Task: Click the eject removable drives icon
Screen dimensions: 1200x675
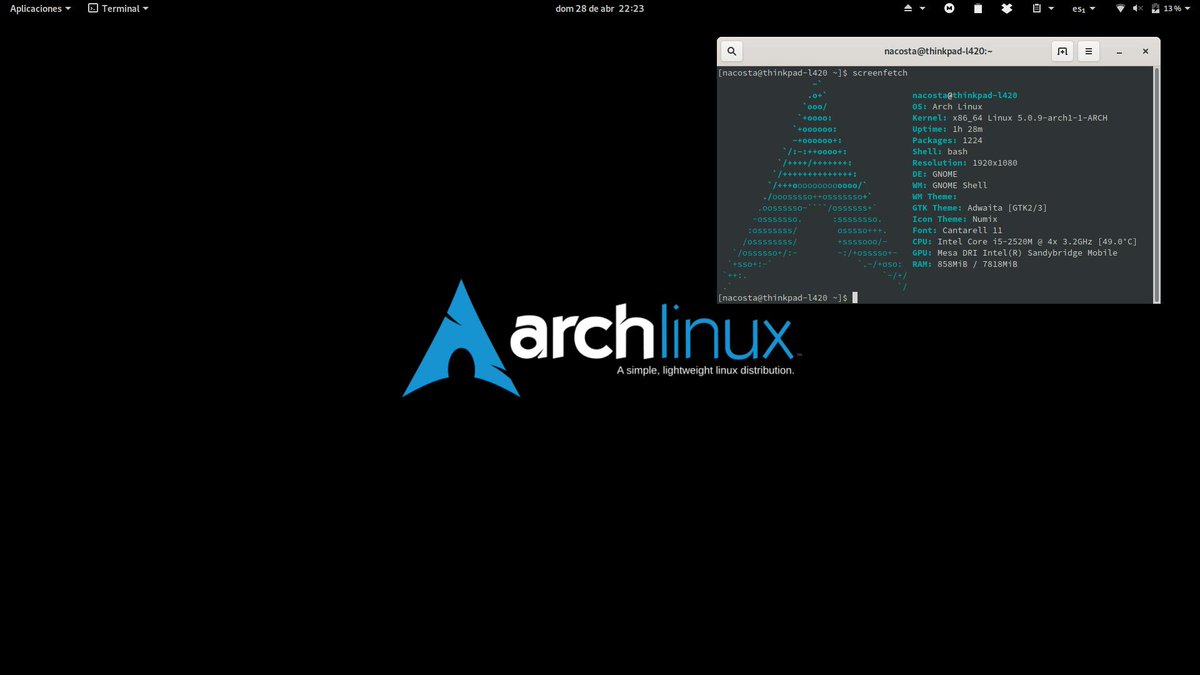Action: tap(908, 8)
